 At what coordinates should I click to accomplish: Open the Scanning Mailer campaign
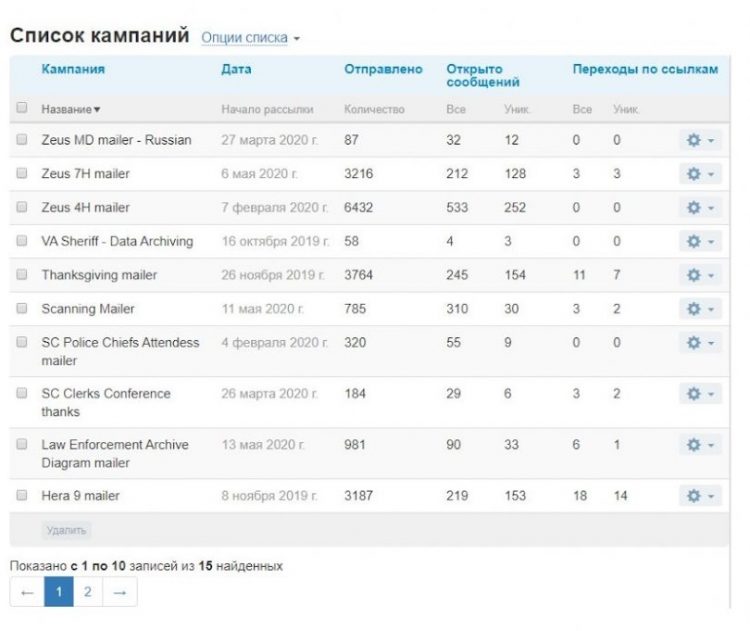click(x=88, y=309)
